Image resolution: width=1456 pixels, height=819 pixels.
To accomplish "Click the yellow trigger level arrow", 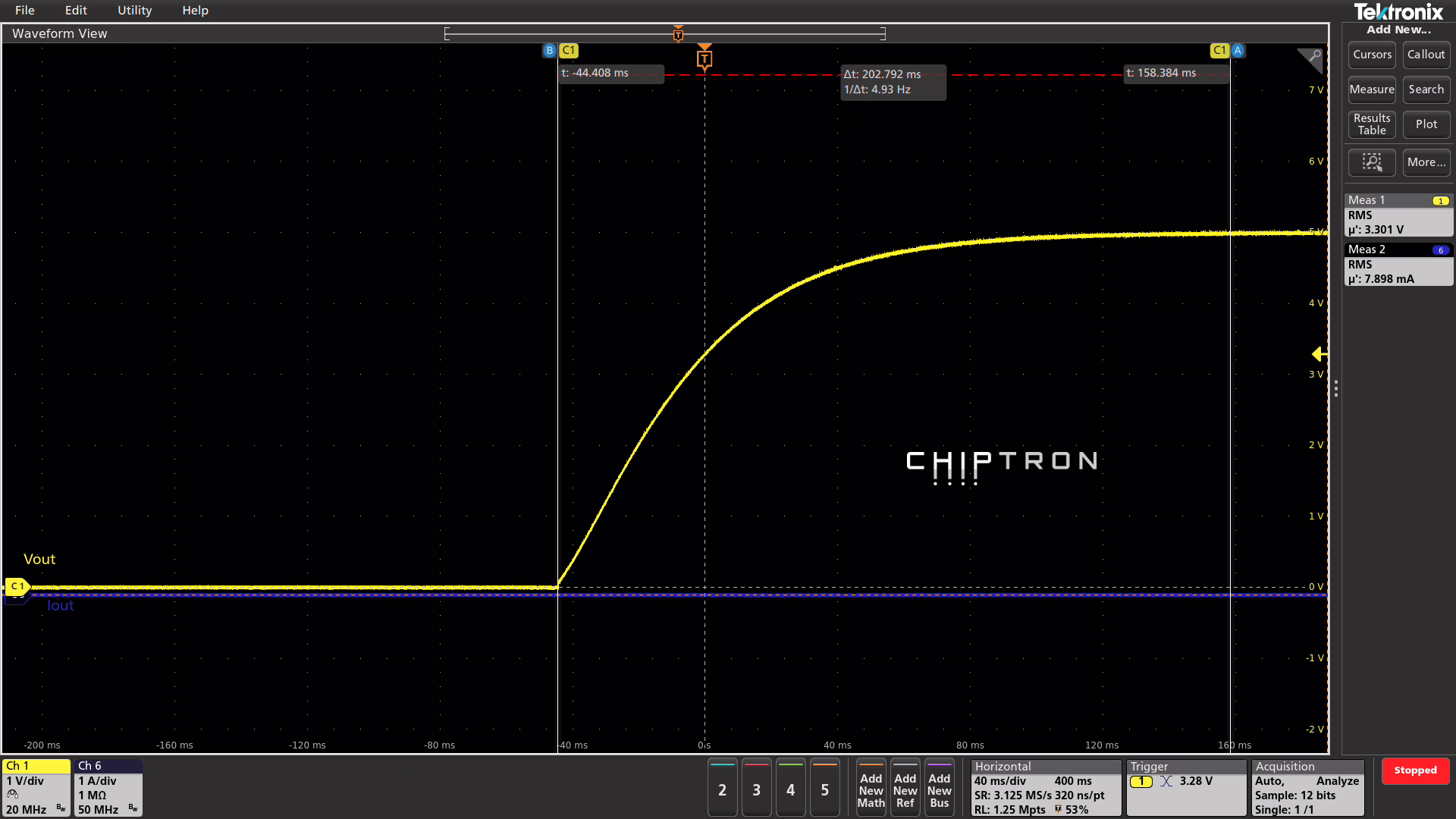I will 1319,354.
